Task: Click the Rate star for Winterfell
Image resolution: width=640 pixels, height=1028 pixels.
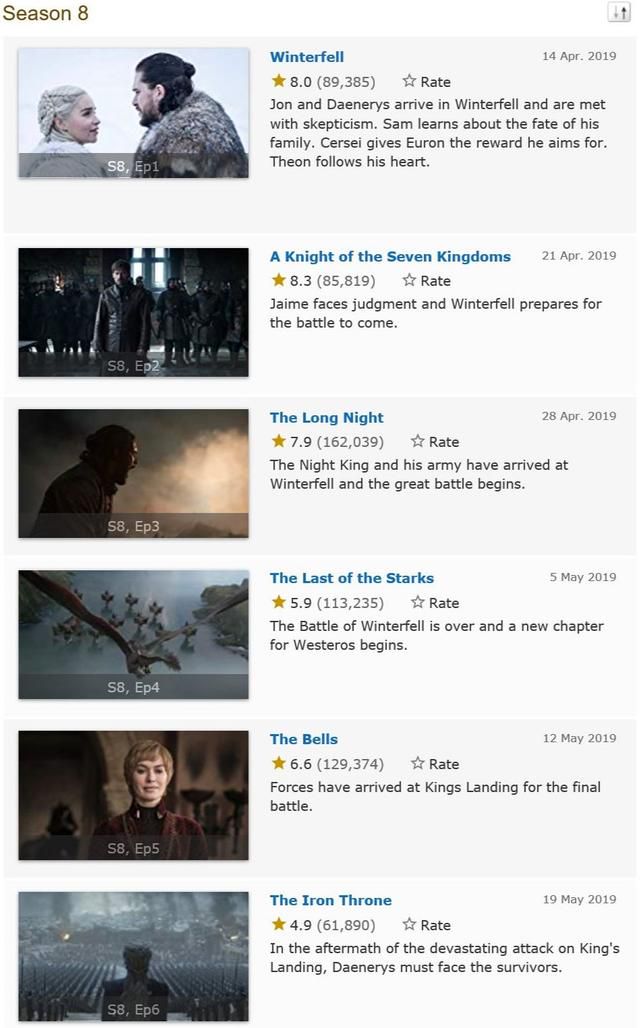Action: [409, 81]
